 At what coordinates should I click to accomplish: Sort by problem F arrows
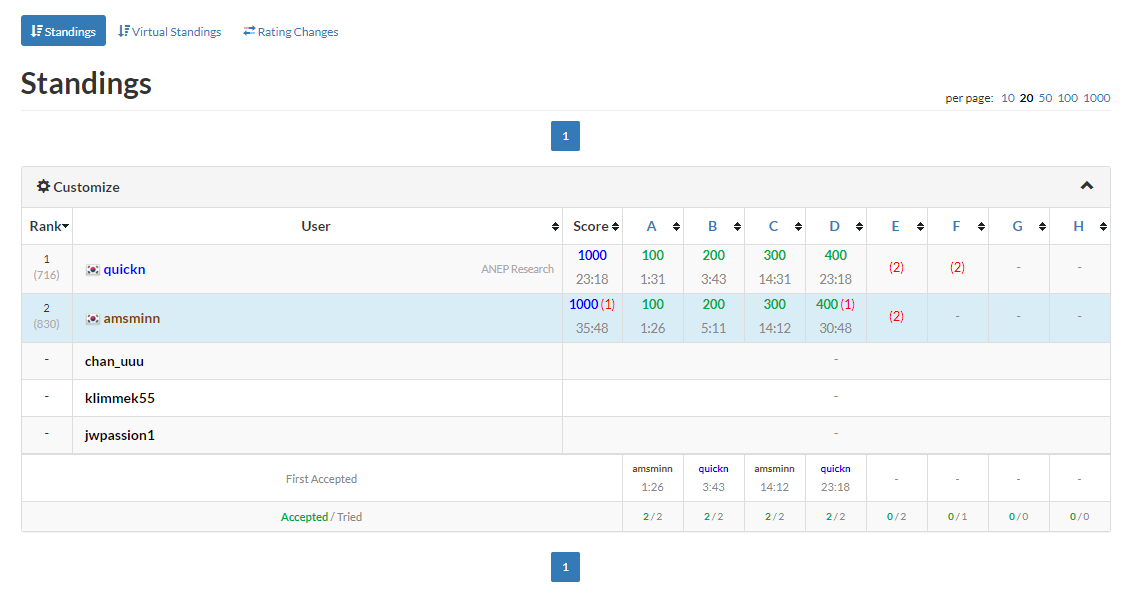tap(982, 227)
